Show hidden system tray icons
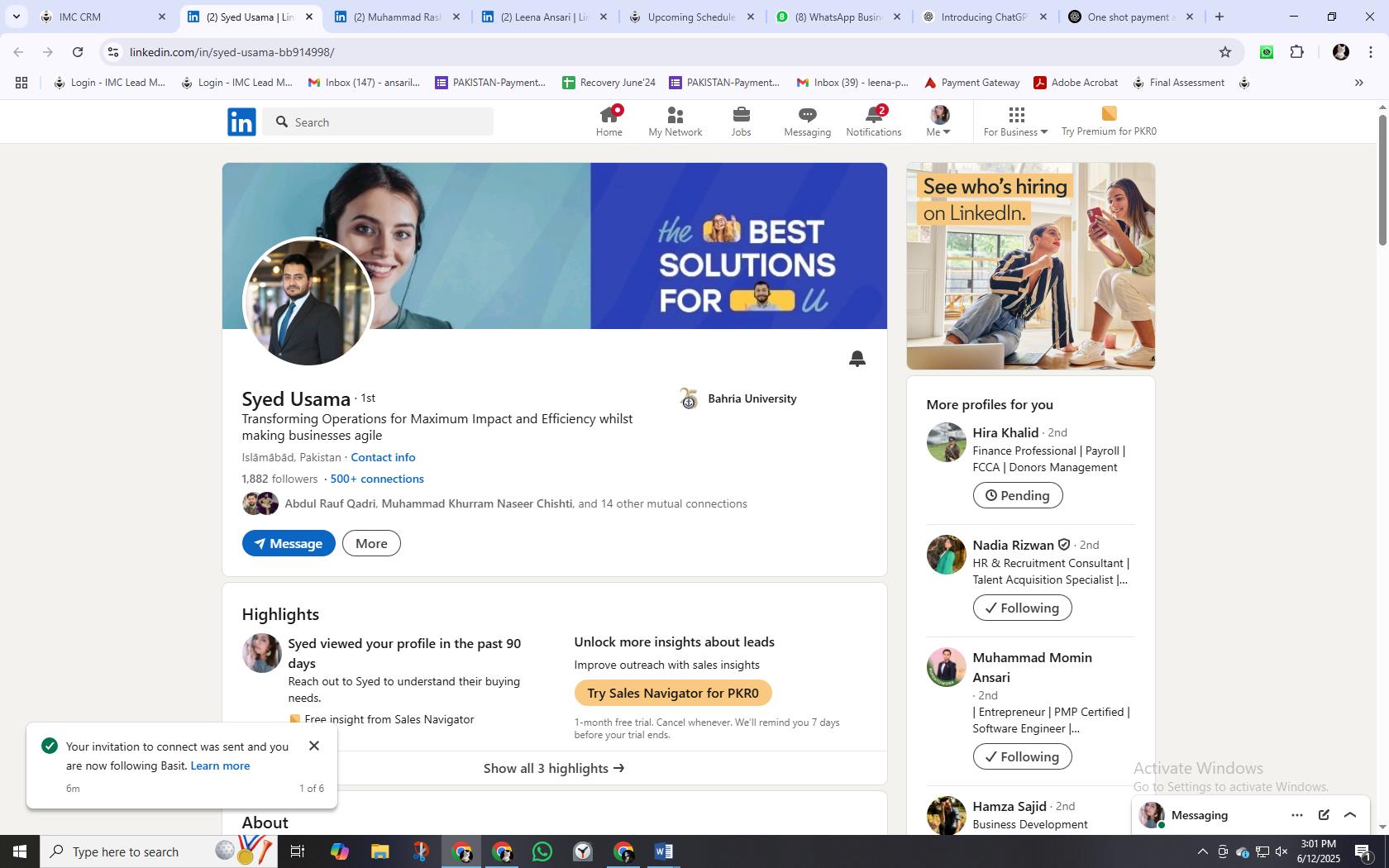1389x868 pixels. 1202,851
